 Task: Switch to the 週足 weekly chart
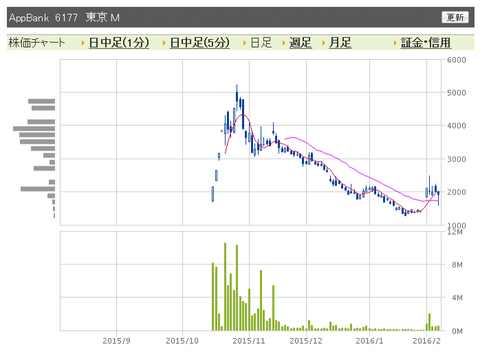coord(300,43)
